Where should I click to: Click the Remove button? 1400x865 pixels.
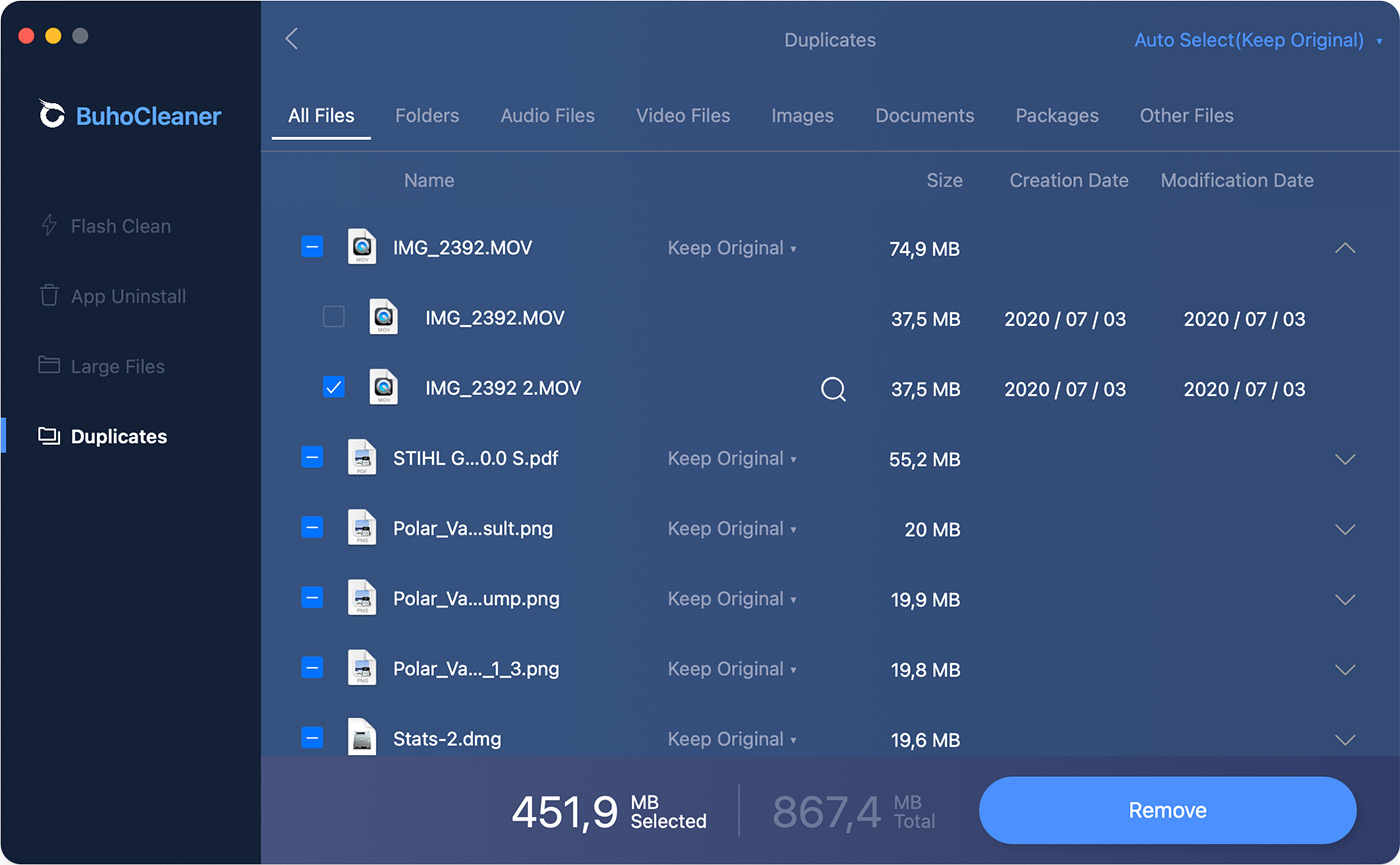[1167, 810]
